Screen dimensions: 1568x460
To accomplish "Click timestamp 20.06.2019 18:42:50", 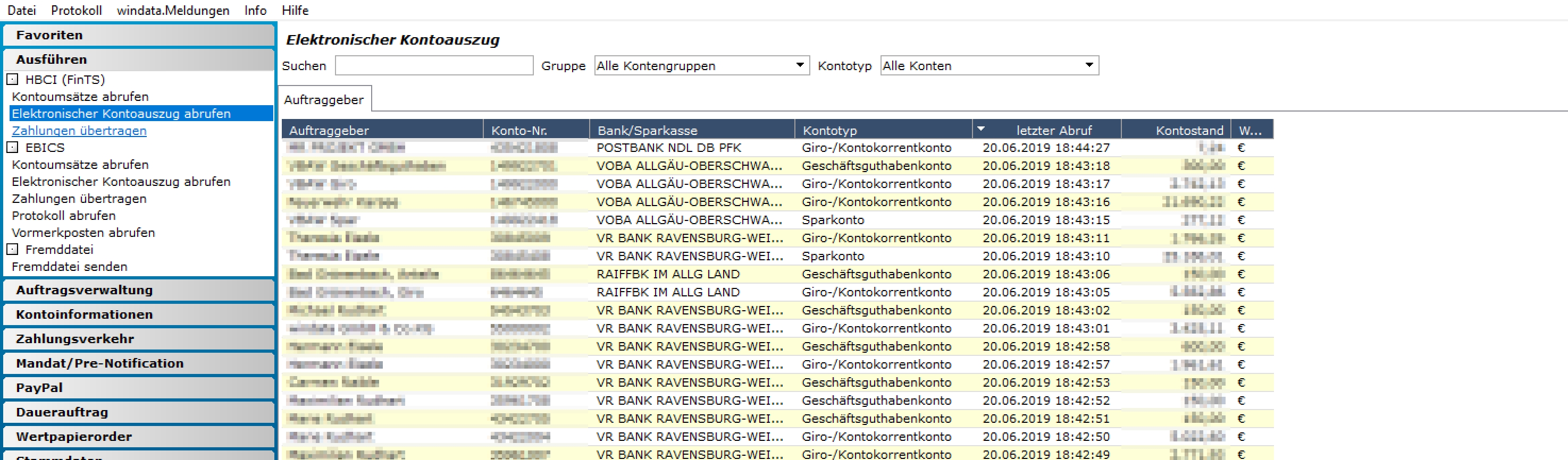I will click(1046, 437).
